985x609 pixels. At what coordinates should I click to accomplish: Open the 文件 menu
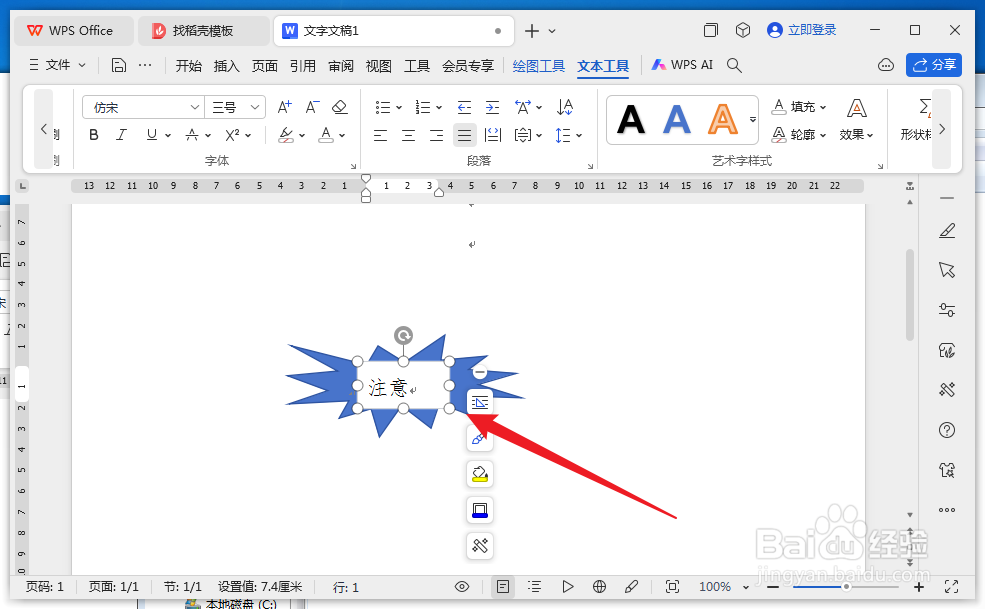57,65
